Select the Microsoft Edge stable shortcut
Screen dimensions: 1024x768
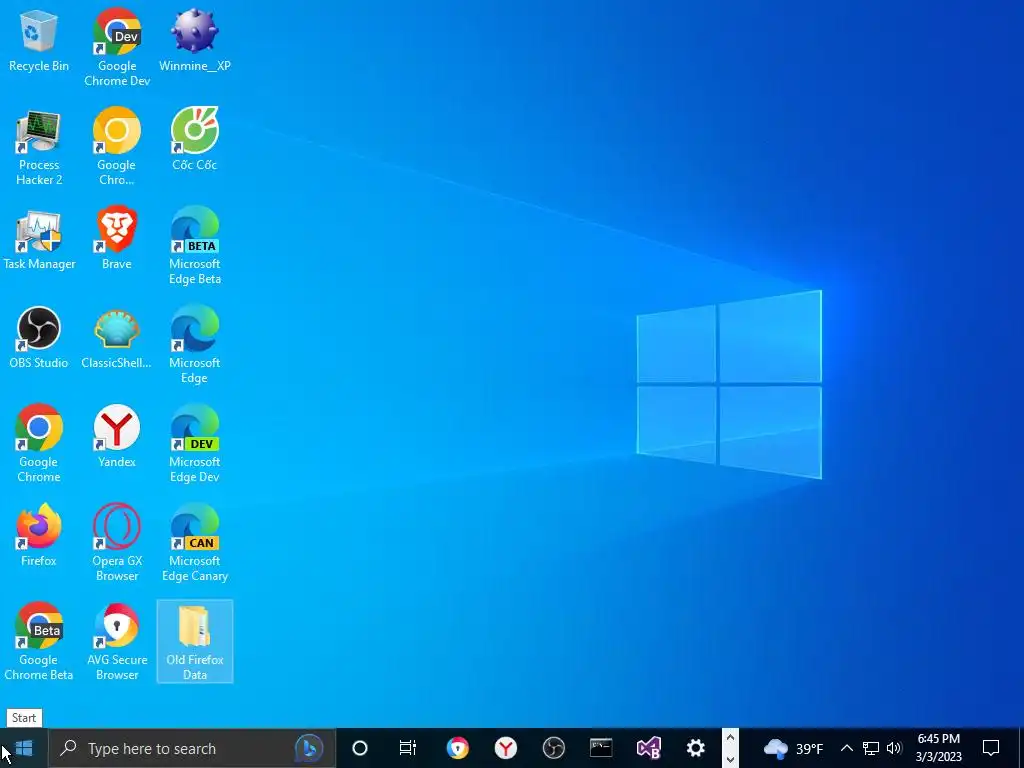click(195, 345)
